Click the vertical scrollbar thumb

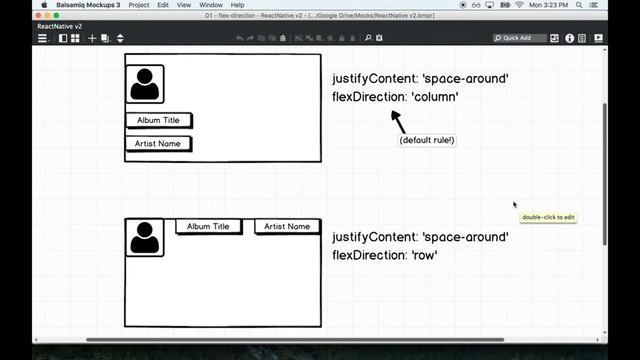coord(604,174)
